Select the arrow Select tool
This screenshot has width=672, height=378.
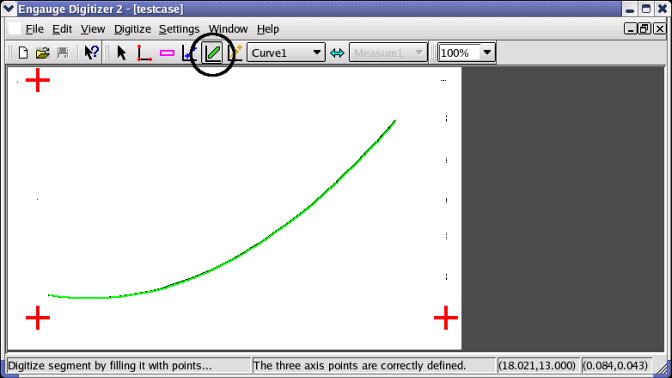click(x=121, y=53)
